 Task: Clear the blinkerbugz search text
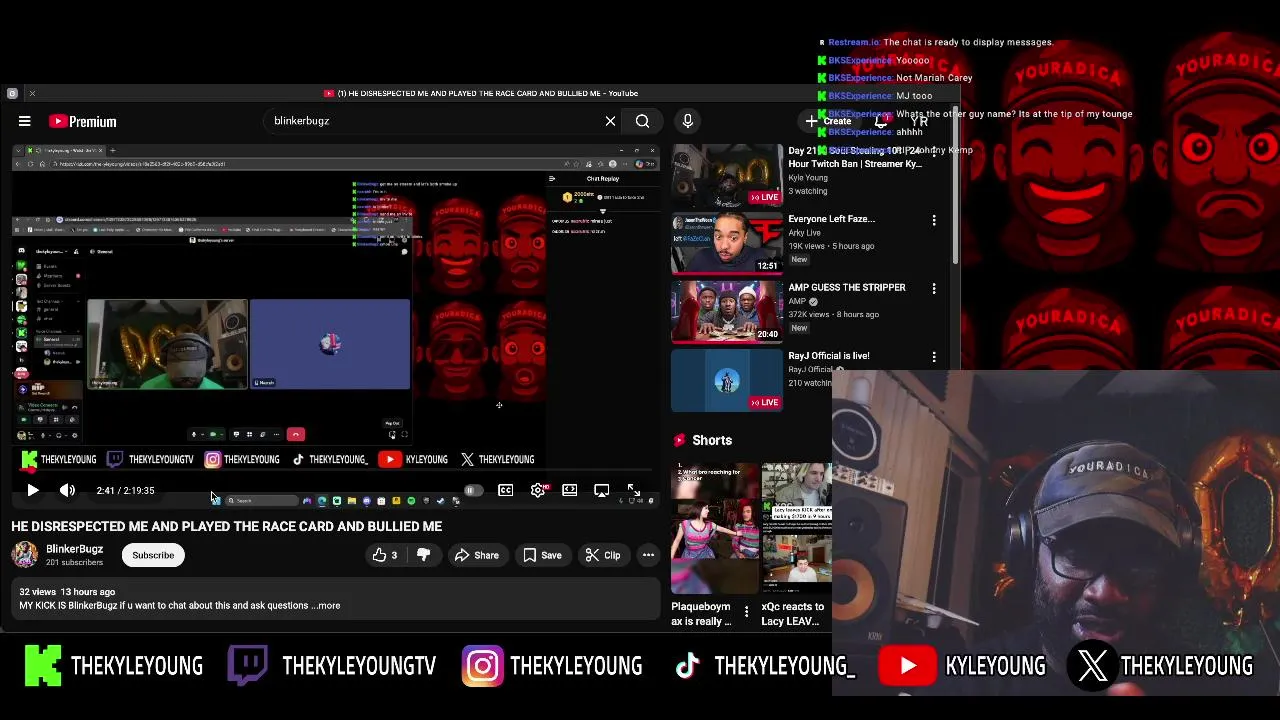pyautogui.click(x=610, y=121)
